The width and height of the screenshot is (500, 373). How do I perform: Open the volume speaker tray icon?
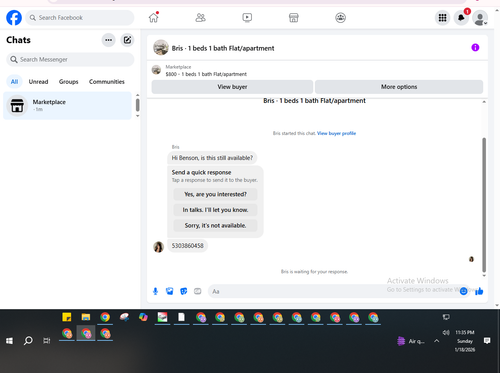(446, 332)
